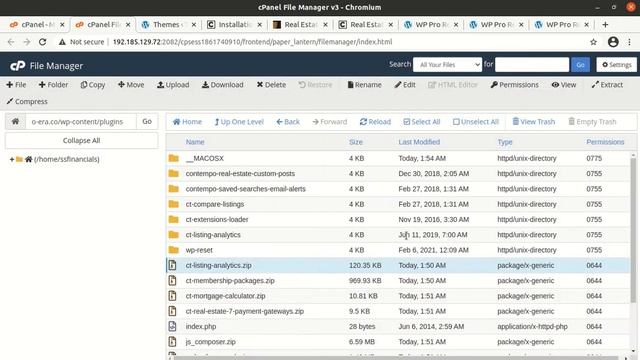Click the Move toolbar button
The height and width of the screenshot is (360, 640).
[x=131, y=85]
